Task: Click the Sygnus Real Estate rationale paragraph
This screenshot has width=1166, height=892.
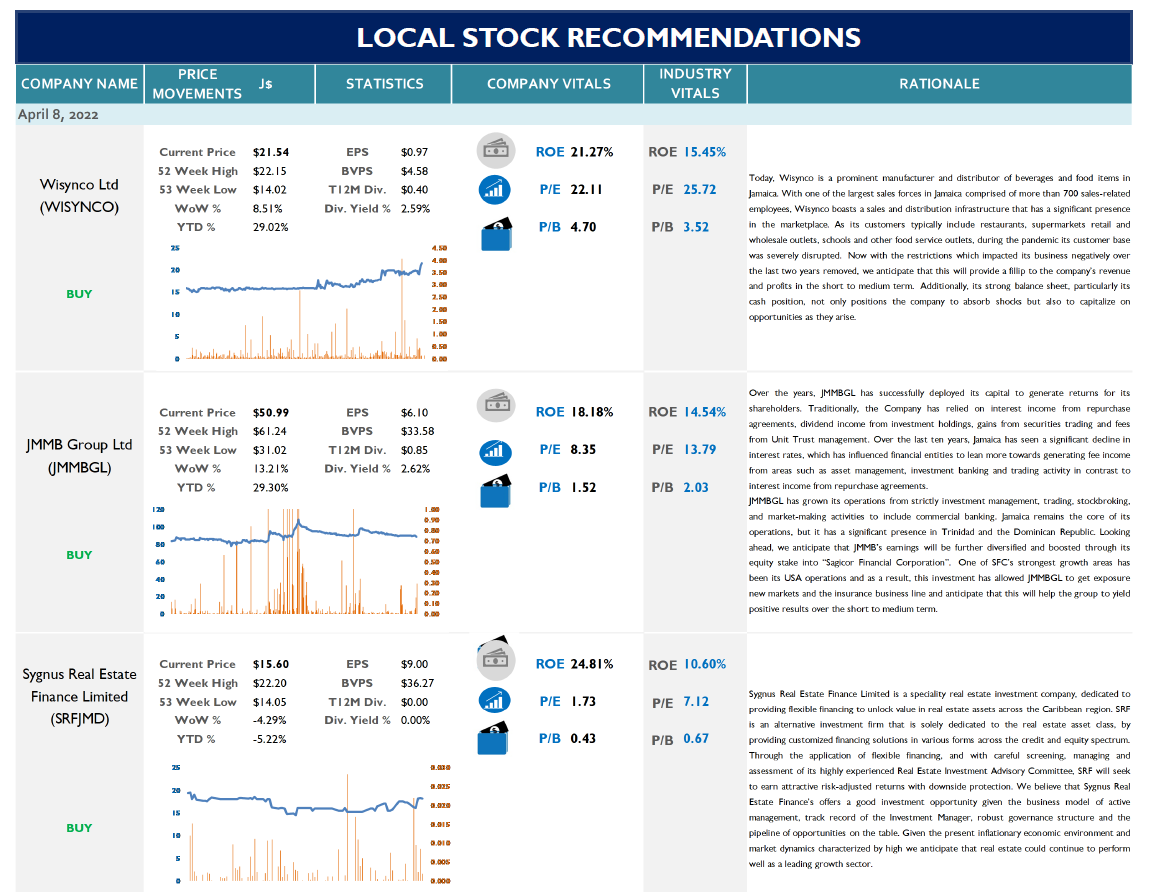Action: click(x=939, y=779)
